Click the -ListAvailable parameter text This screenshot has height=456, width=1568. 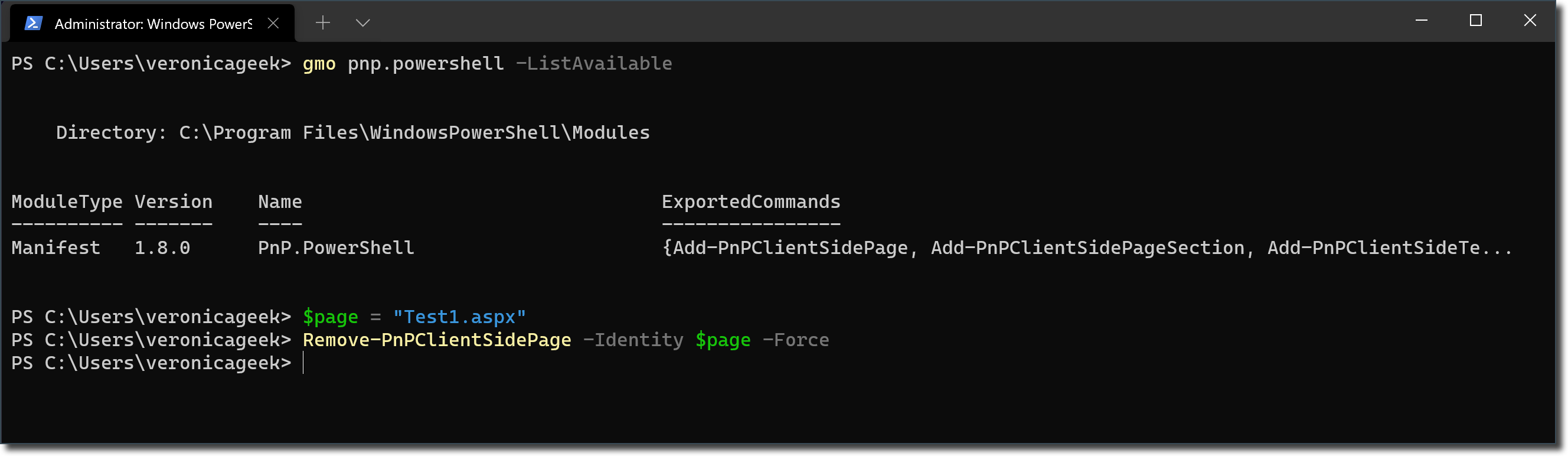pyautogui.click(x=593, y=63)
